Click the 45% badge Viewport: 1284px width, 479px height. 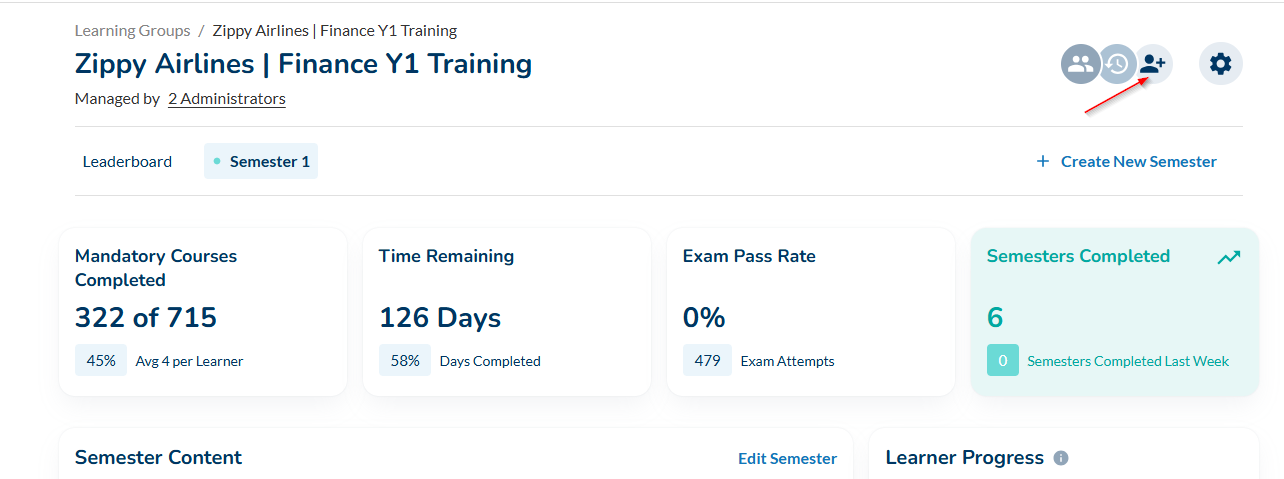point(101,361)
